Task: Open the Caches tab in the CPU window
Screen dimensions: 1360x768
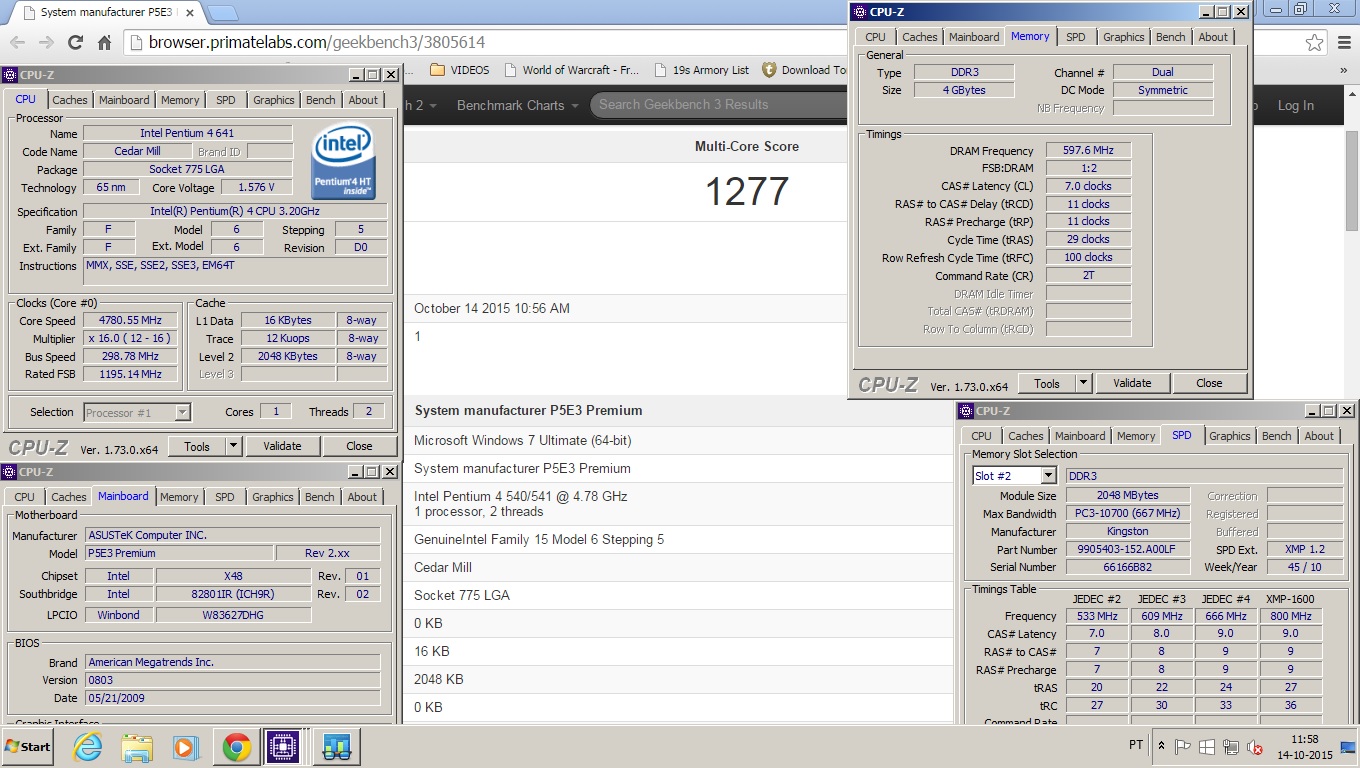Action: [x=69, y=100]
